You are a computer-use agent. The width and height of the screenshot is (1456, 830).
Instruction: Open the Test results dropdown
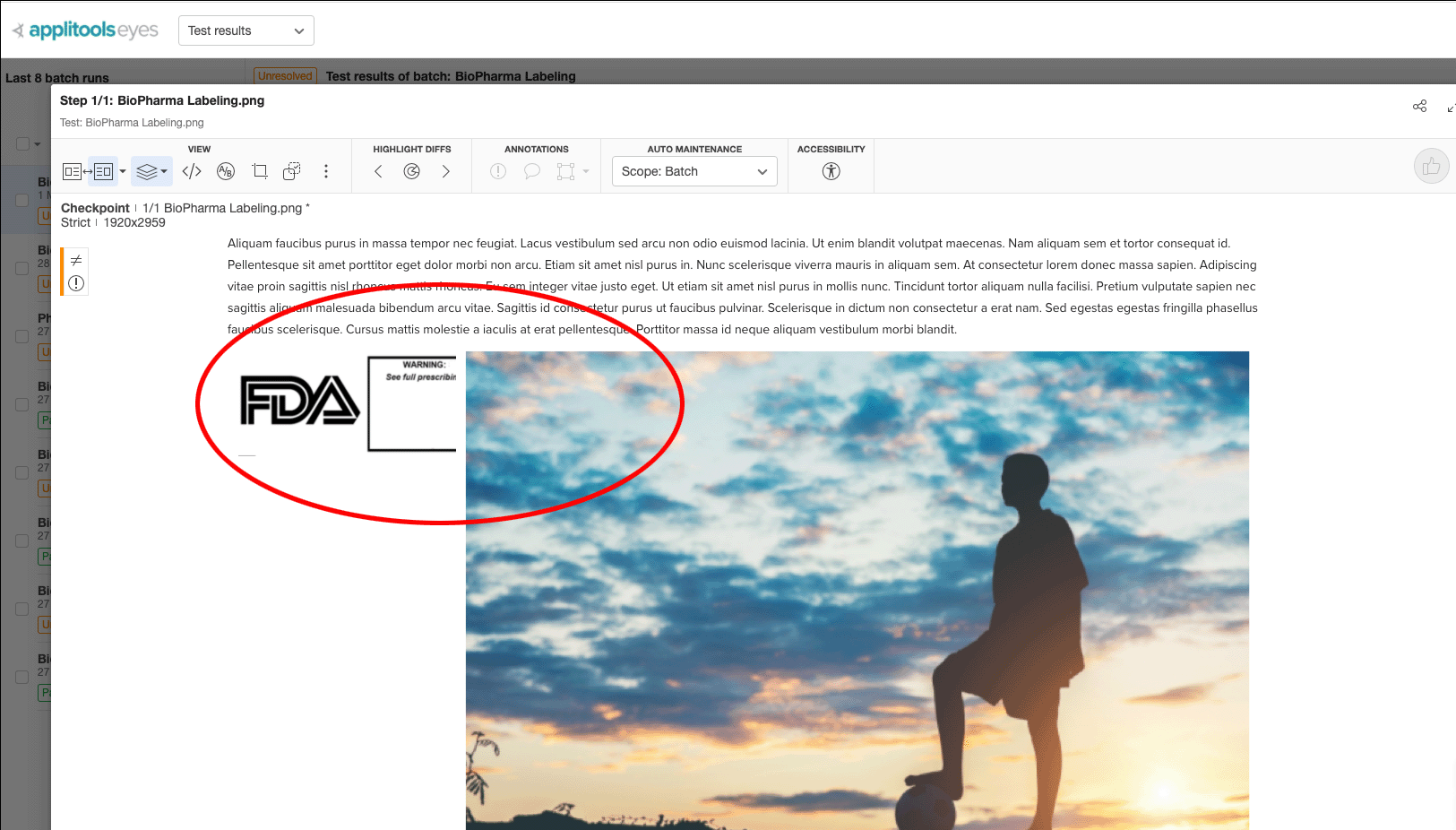click(245, 30)
